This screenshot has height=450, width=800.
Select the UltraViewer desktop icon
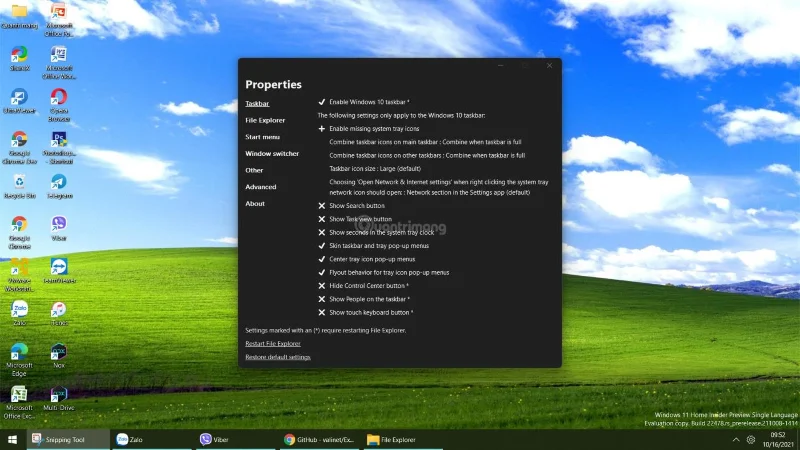[x=19, y=101]
